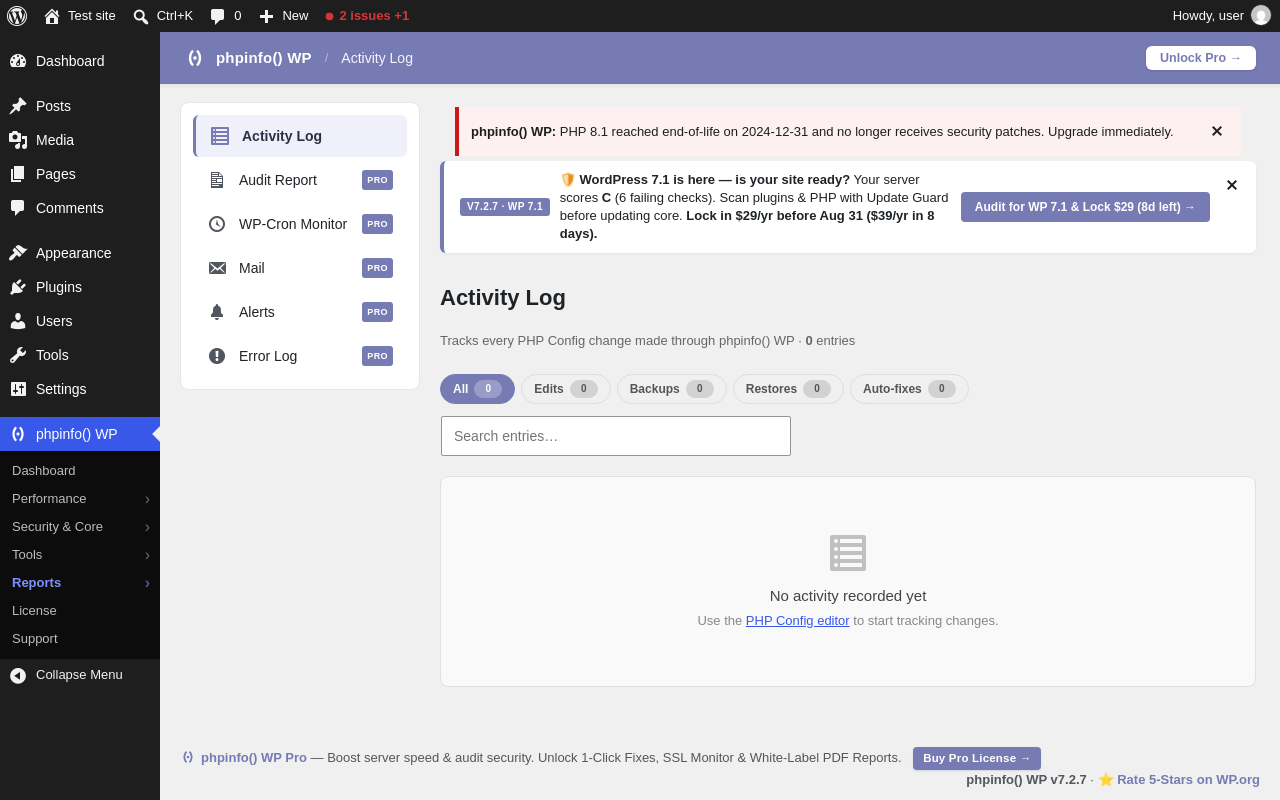The width and height of the screenshot is (1280, 800).
Task: Dismiss the WordPress 7.1 promo banner
Action: pyautogui.click(x=1232, y=185)
